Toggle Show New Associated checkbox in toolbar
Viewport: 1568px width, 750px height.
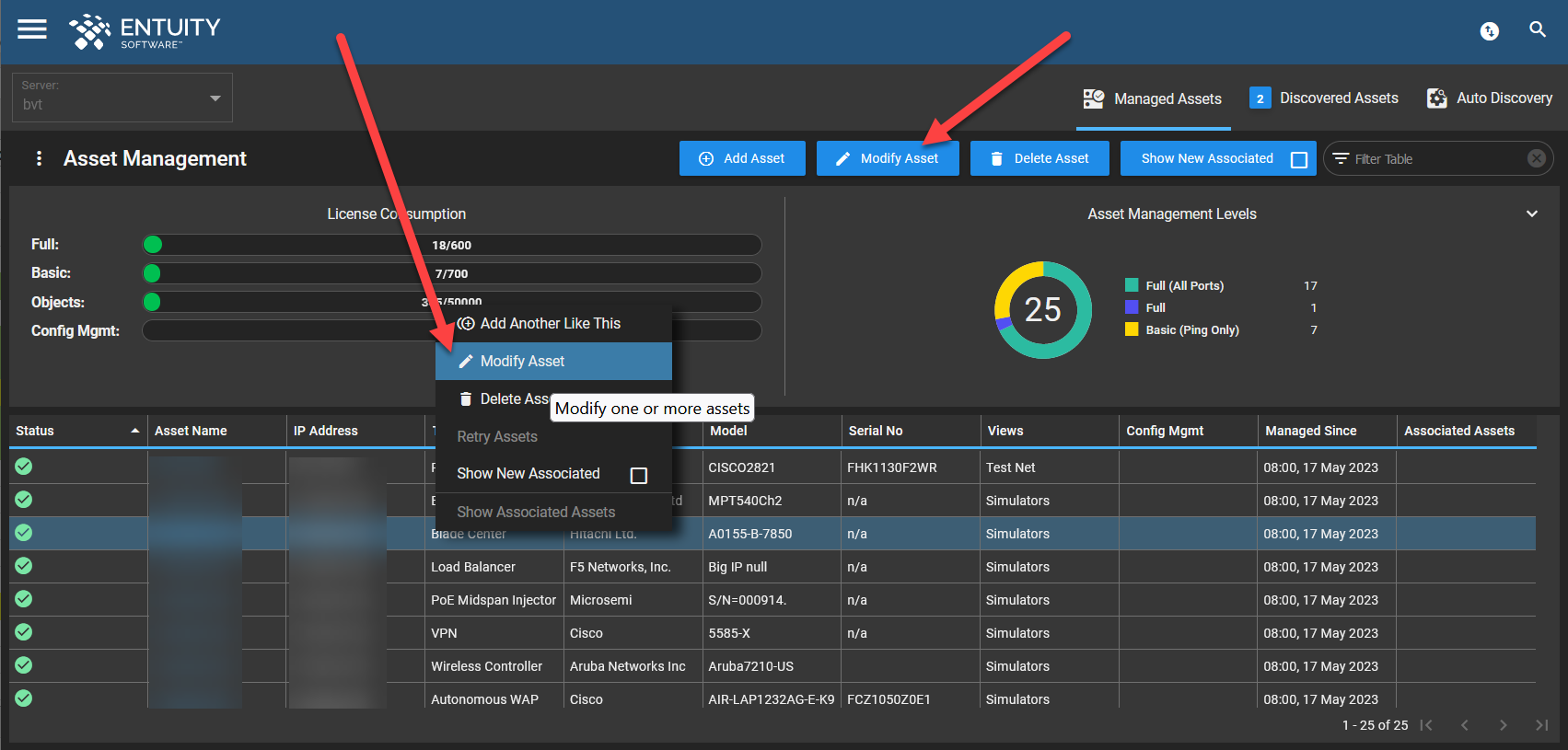1299,159
